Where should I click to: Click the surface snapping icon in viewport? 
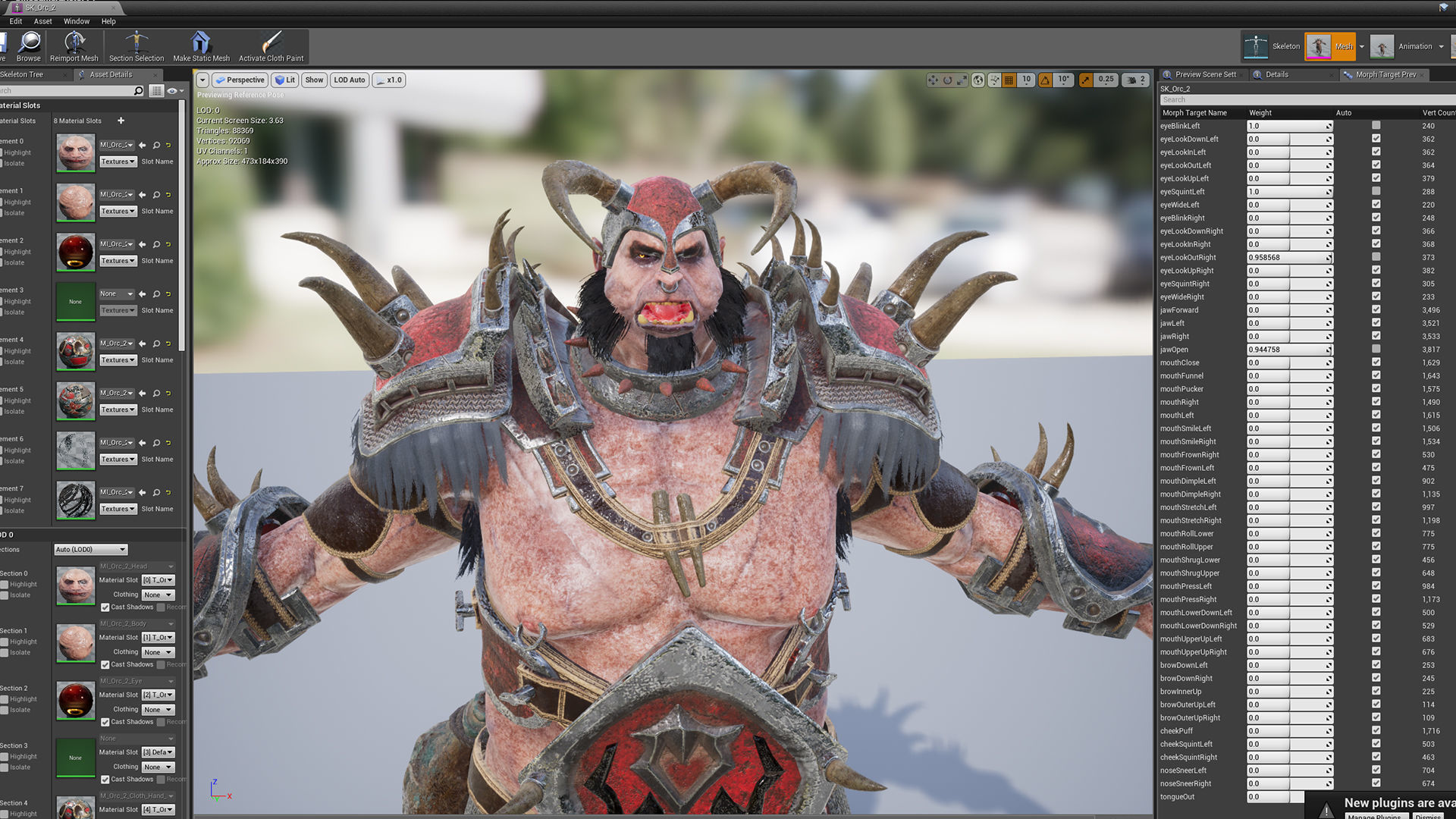point(994,80)
